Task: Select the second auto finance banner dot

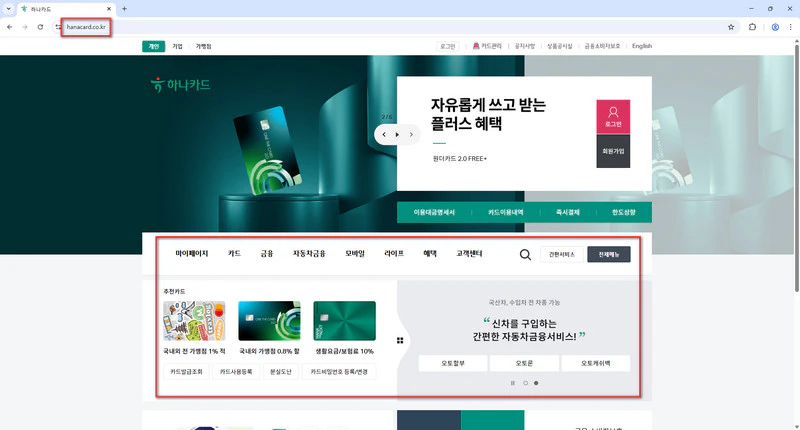Action: point(536,383)
